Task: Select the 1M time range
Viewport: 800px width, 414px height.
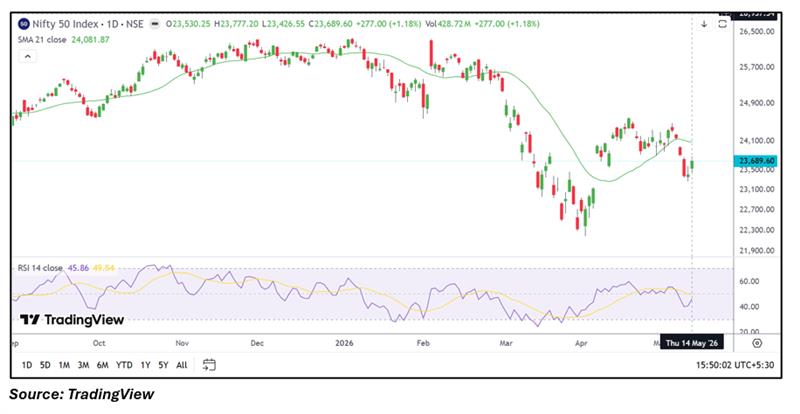Action: 64,365
